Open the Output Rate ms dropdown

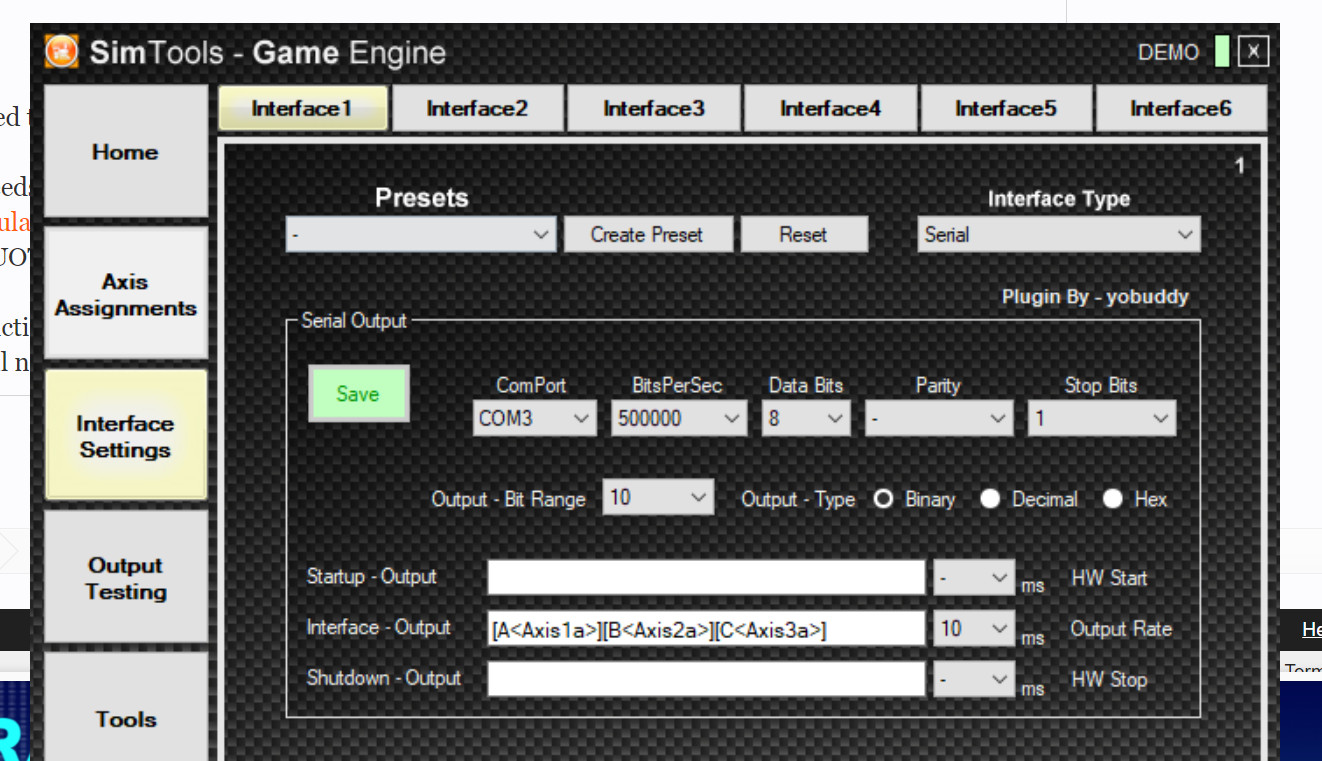(x=975, y=629)
